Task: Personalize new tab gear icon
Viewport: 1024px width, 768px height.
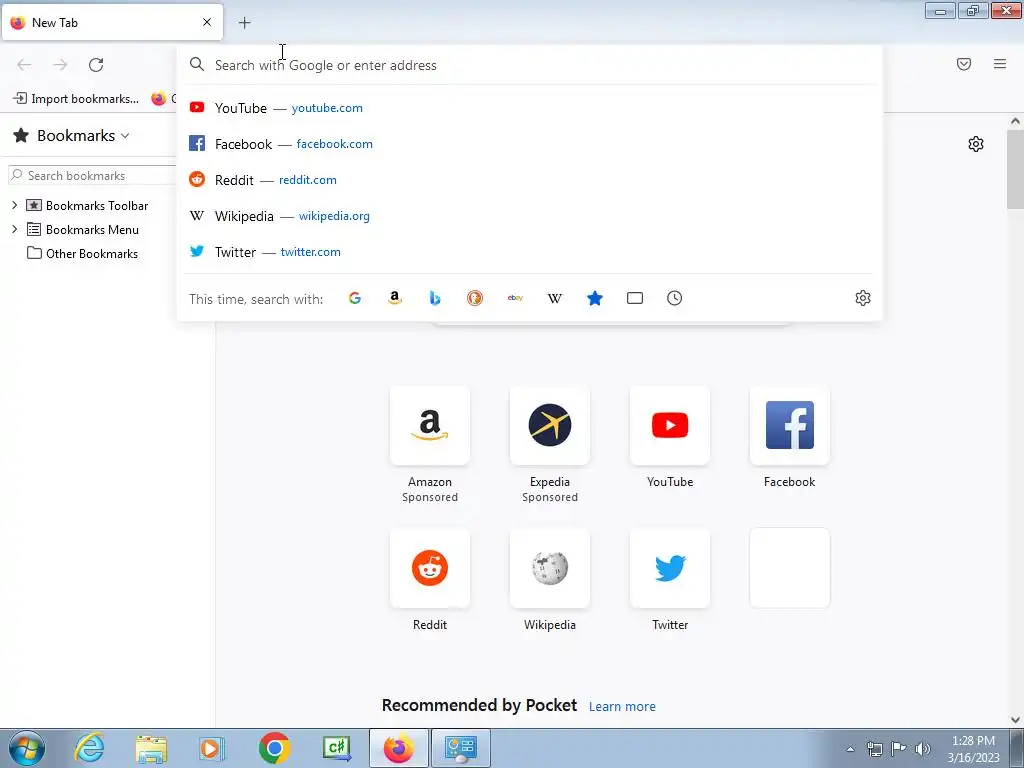Action: [976, 144]
